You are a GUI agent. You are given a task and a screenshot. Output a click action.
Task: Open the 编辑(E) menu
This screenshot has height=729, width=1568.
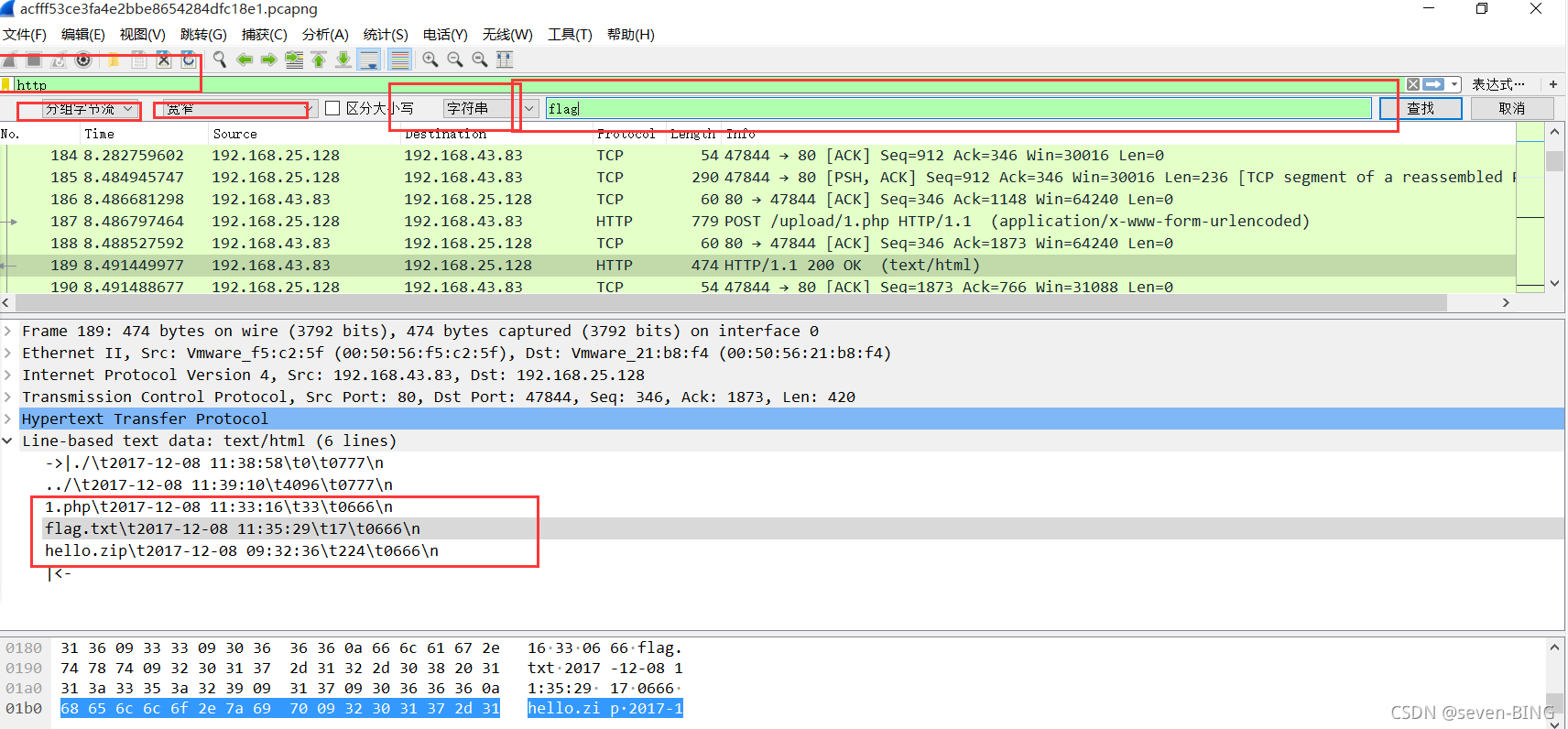click(83, 35)
